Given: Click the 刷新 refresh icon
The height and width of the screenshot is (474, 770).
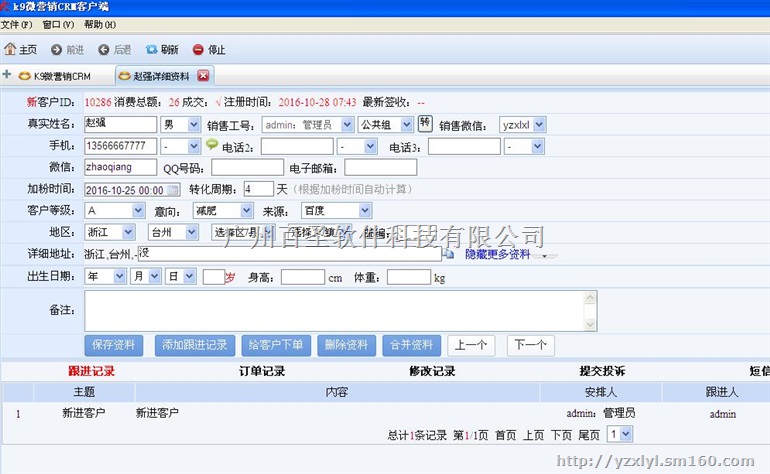Looking at the screenshot, I should pyautogui.click(x=152, y=49).
